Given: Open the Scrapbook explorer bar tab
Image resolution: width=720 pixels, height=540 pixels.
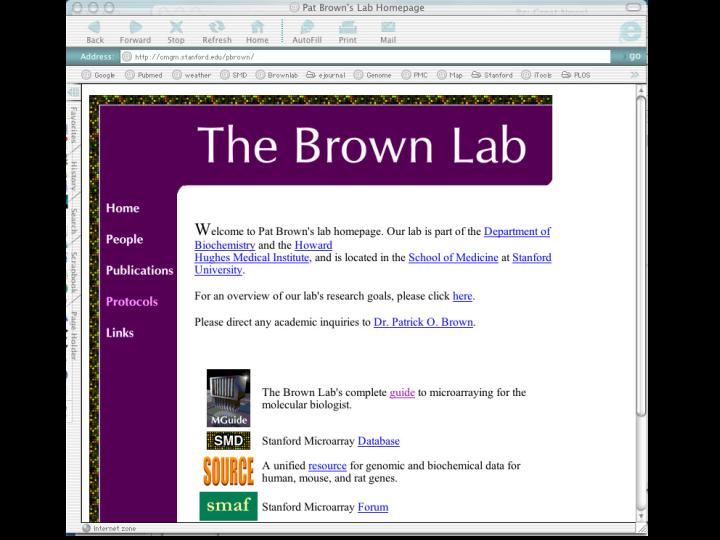Looking at the screenshot, I should click(x=73, y=273).
